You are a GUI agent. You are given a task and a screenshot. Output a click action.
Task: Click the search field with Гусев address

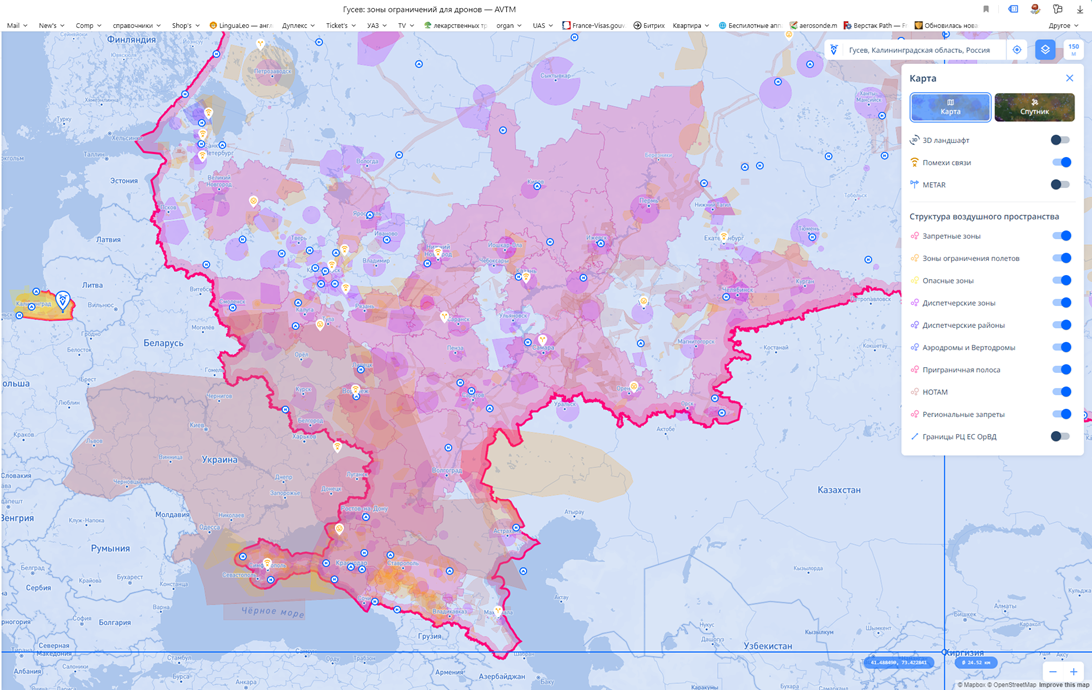(921, 50)
